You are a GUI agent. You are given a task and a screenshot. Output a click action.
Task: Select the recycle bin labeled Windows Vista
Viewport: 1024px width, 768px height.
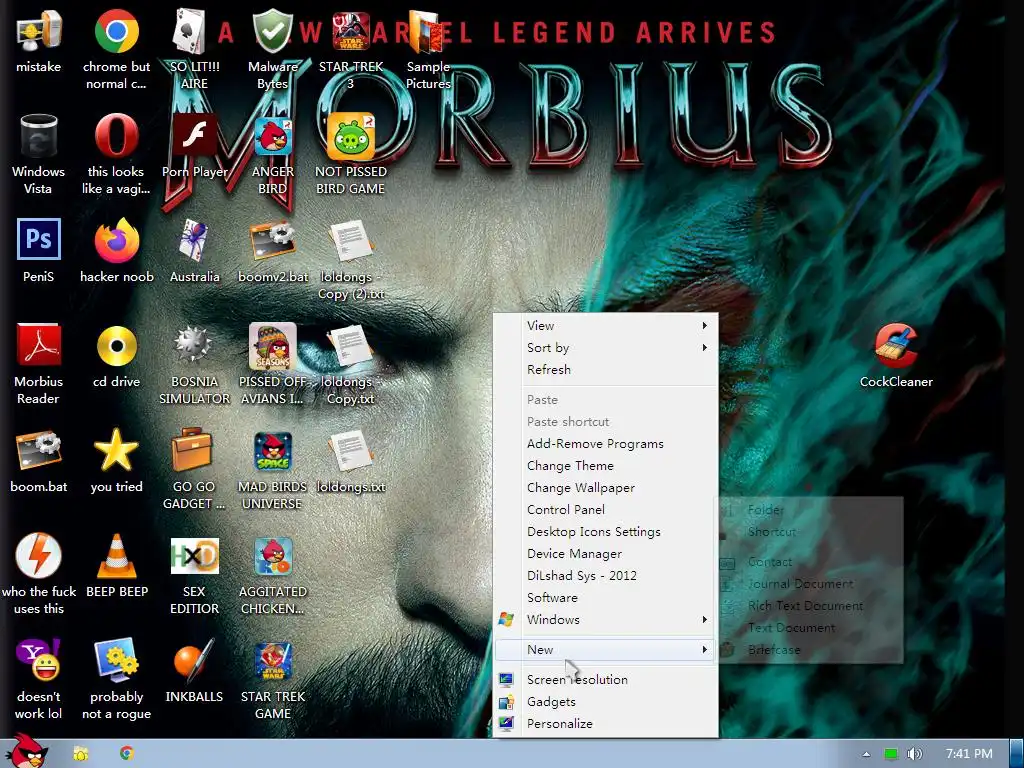coord(39,136)
